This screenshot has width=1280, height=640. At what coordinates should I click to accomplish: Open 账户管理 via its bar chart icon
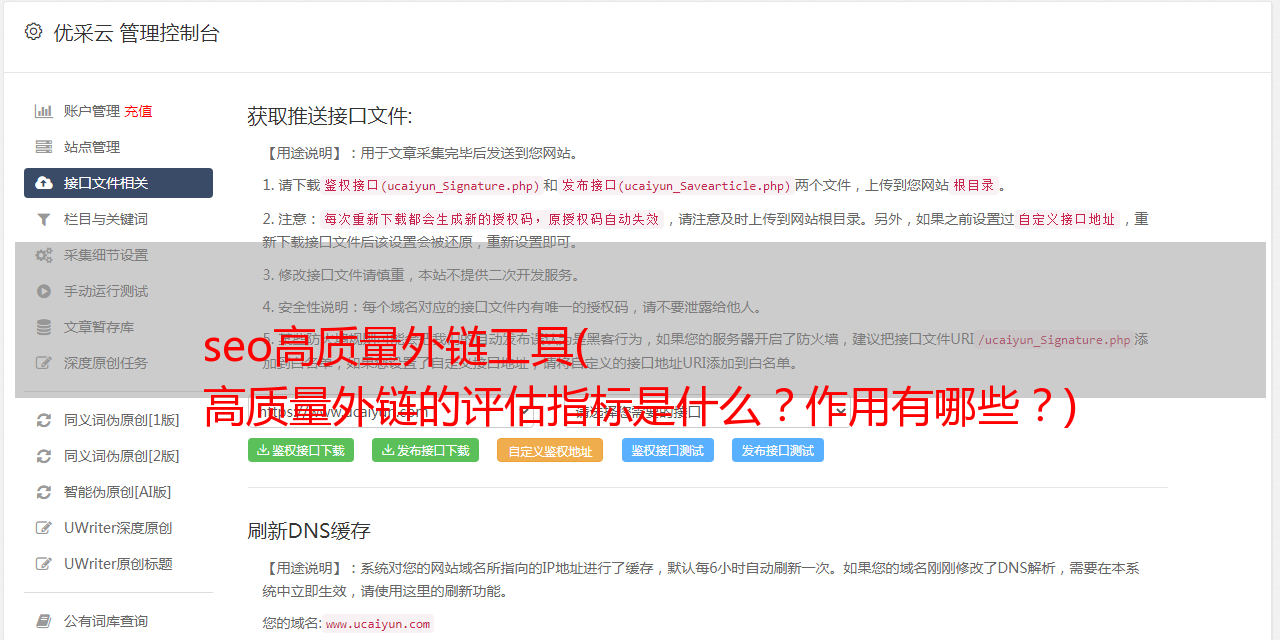point(44,111)
